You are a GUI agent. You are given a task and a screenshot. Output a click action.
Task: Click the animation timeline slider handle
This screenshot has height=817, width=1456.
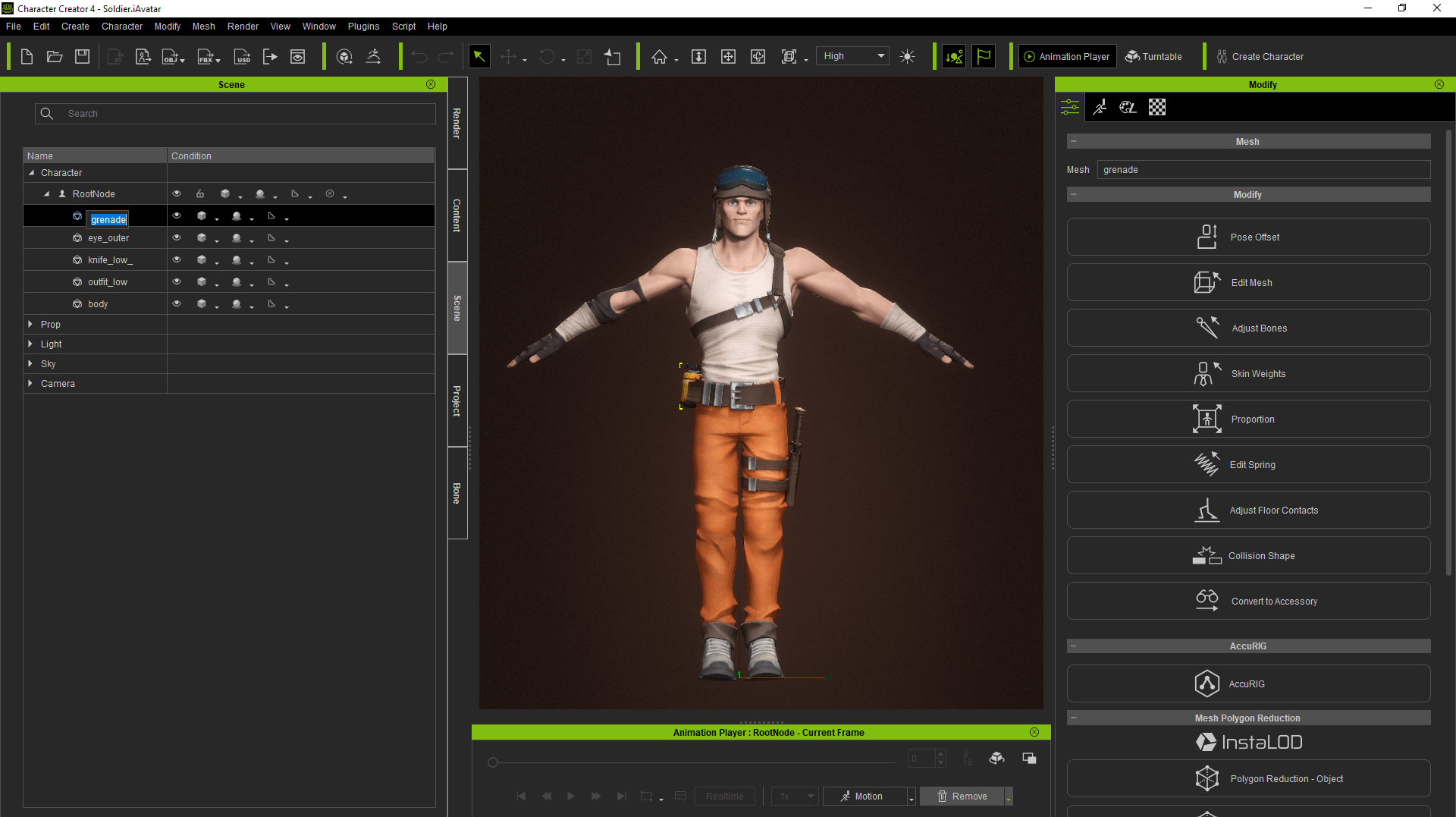pyautogui.click(x=493, y=762)
